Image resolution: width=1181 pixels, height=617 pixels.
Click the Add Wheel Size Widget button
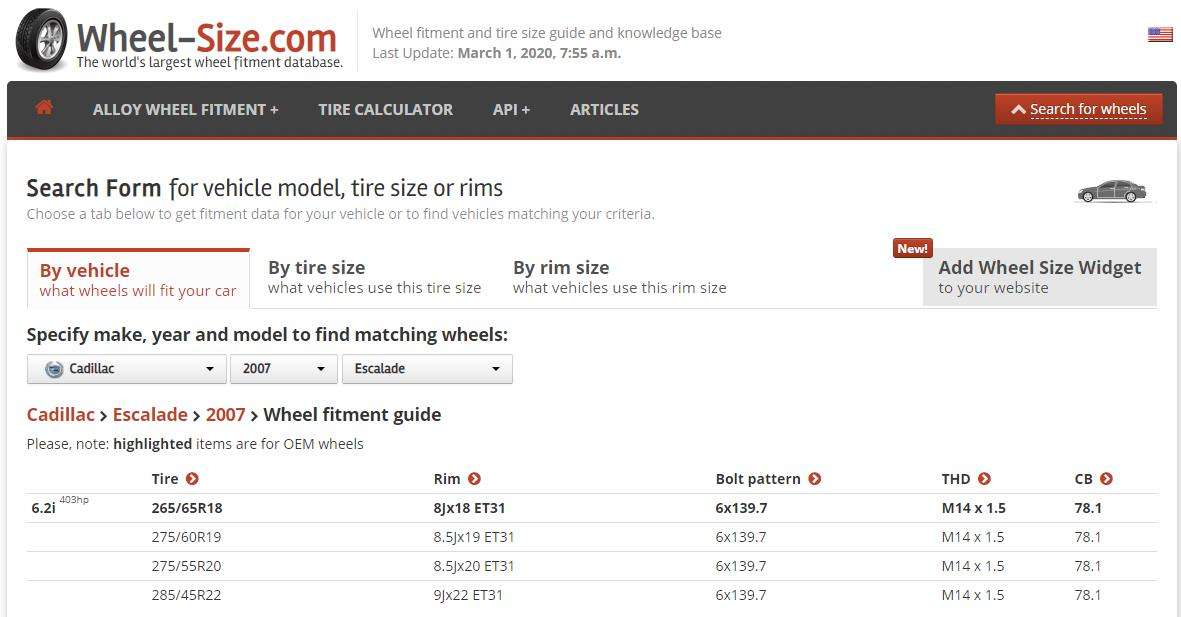click(x=1039, y=277)
